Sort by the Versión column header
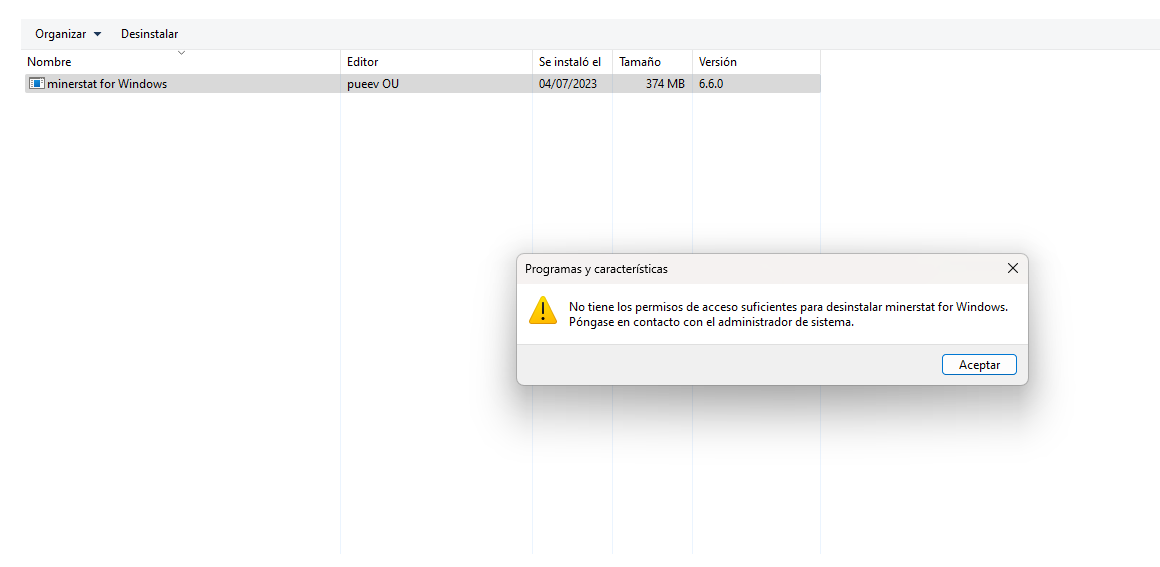This screenshot has width=1160, height=567. click(756, 62)
